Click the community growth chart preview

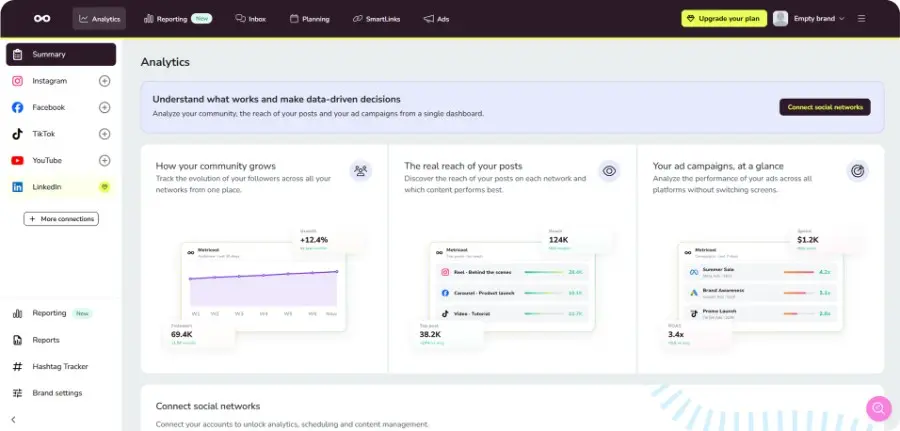pyautogui.click(x=263, y=287)
